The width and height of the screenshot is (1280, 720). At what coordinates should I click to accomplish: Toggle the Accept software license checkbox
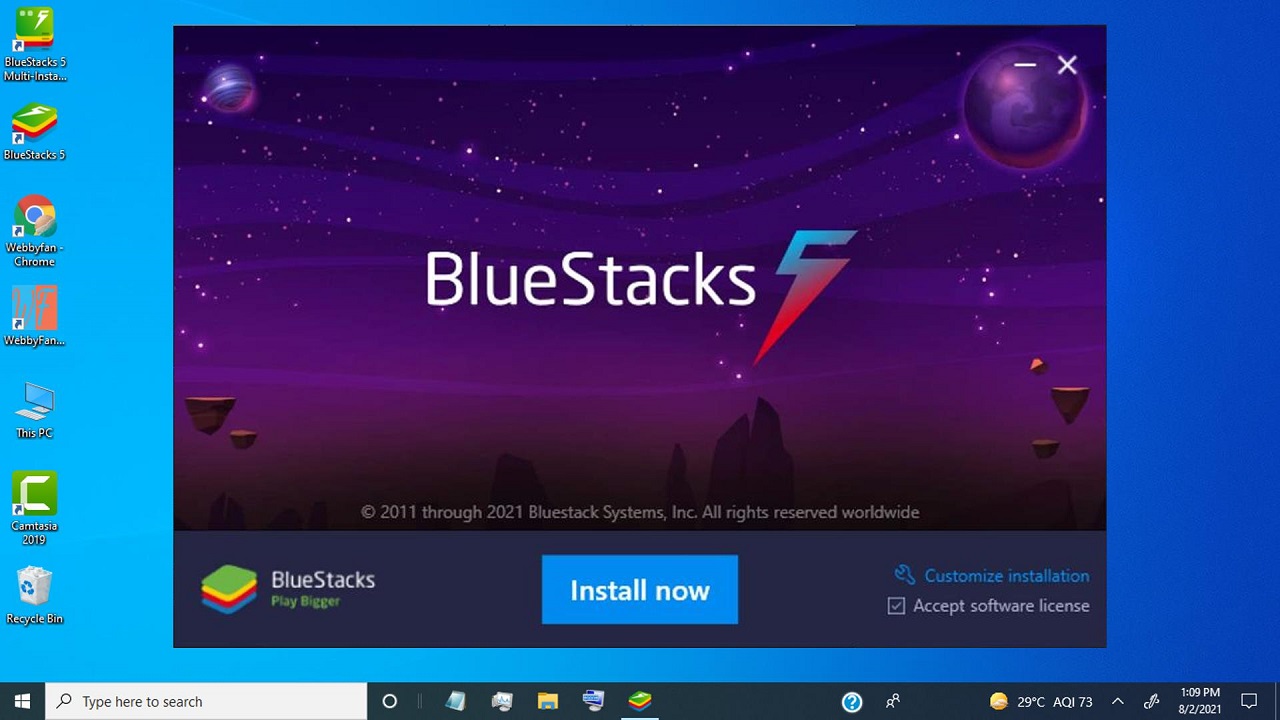click(896, 606)
